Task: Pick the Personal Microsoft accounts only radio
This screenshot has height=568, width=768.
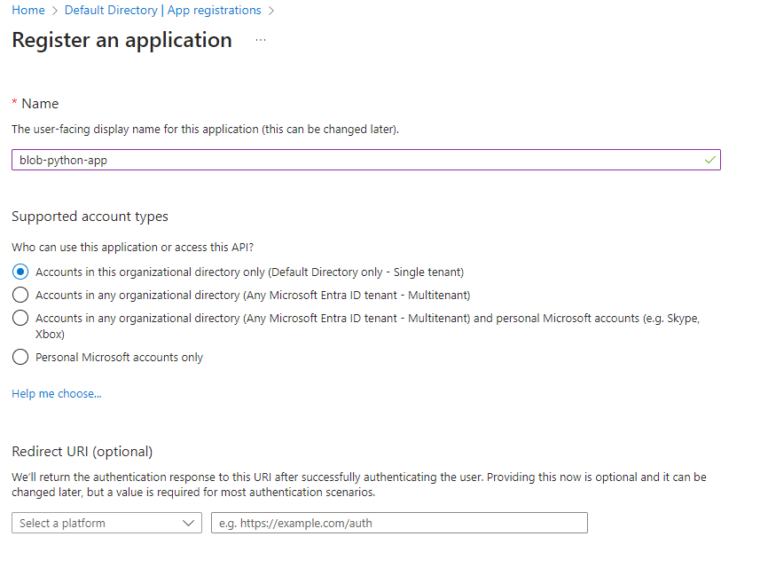Action: click(x=20, y=357)
